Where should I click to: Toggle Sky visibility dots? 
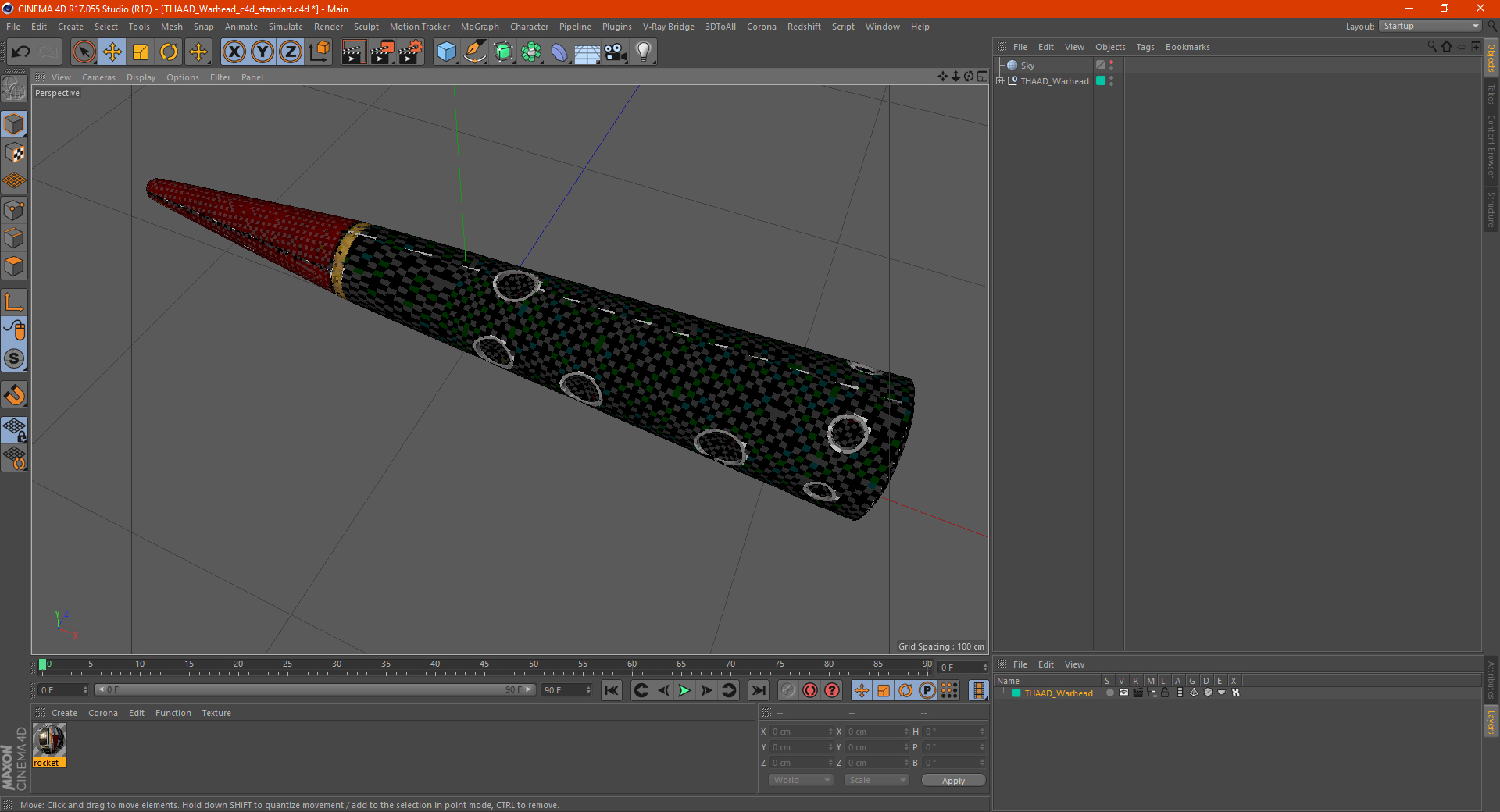point(1111,66)
